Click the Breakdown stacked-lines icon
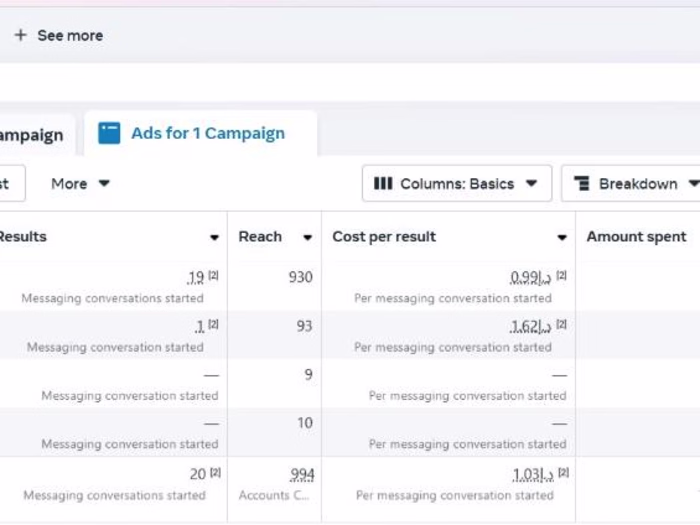This screenshot has height=525, width=700. click(582, 184)
